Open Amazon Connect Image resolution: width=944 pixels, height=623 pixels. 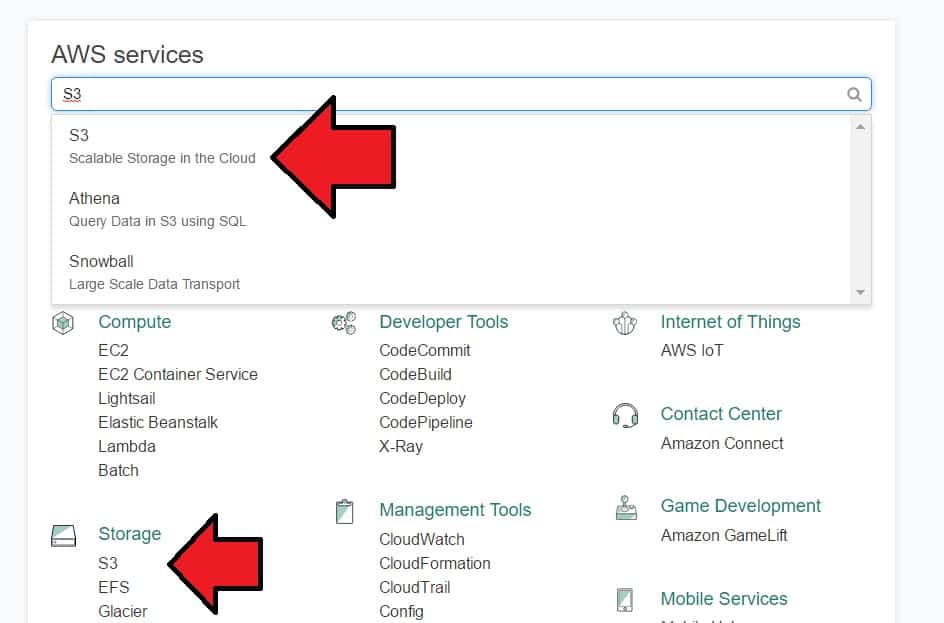click(722, 444)
